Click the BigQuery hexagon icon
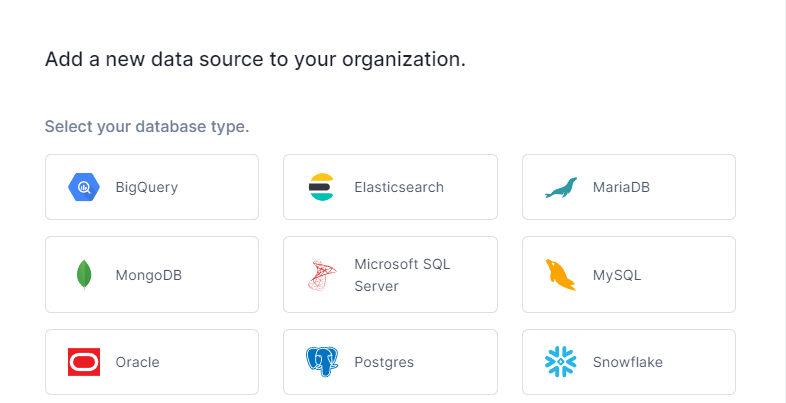Screen dimensions: 786x403 coord(84,187)
